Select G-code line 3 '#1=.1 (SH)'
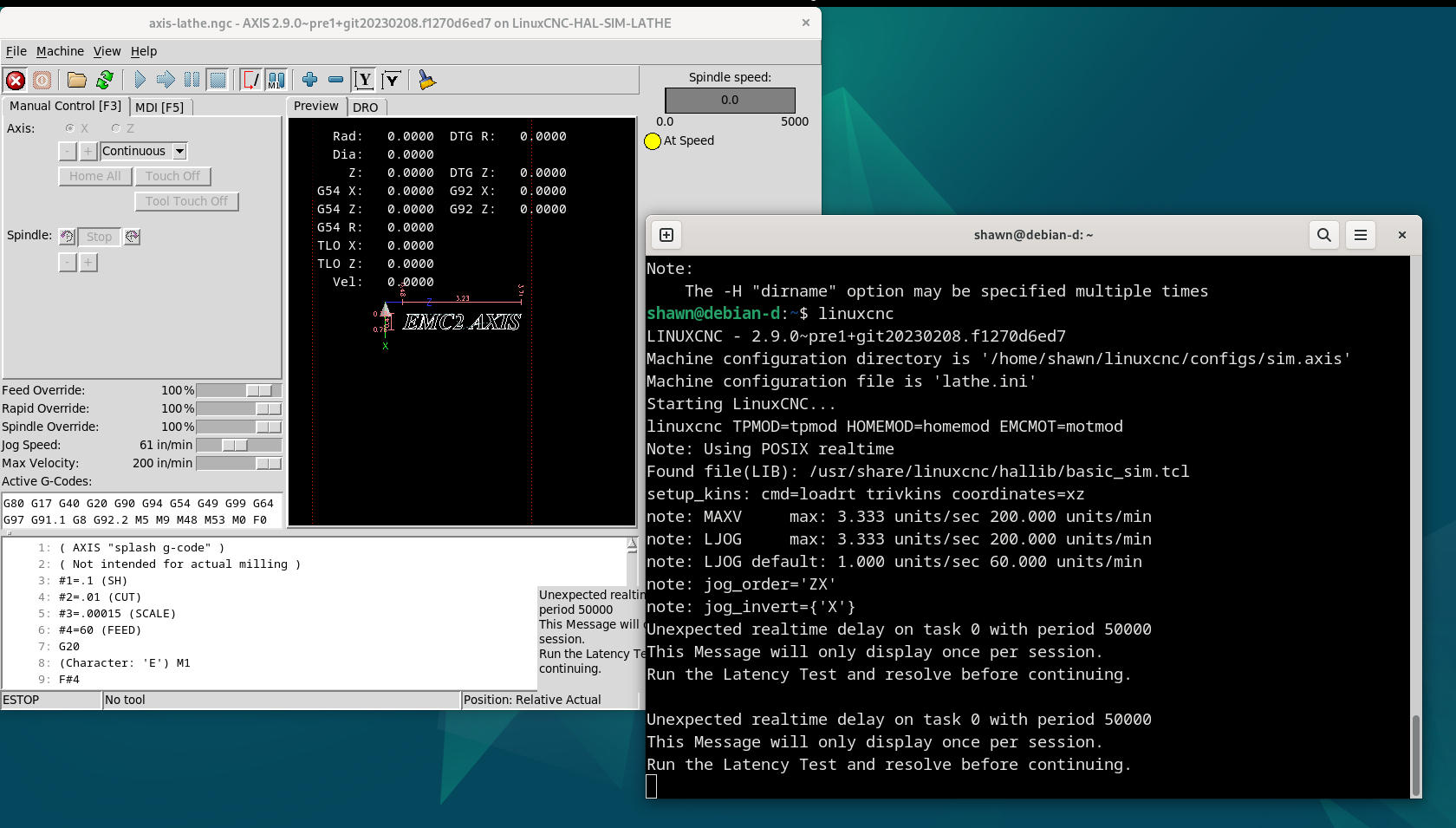Image resolution: width=1456 pixels, height=828 pixels. pos(93,581)
